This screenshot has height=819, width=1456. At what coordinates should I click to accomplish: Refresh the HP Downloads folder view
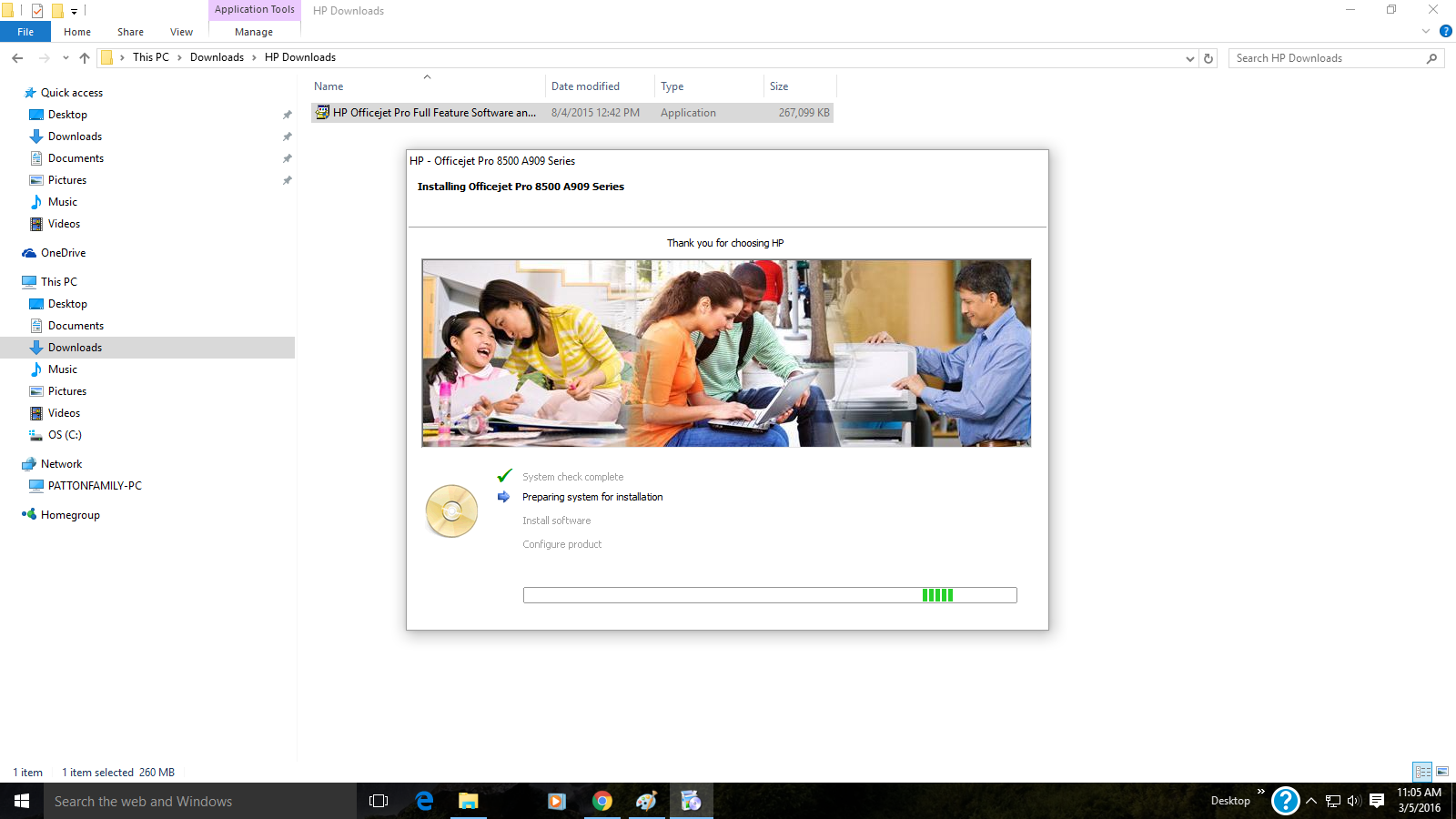[x=1208, y=58]
